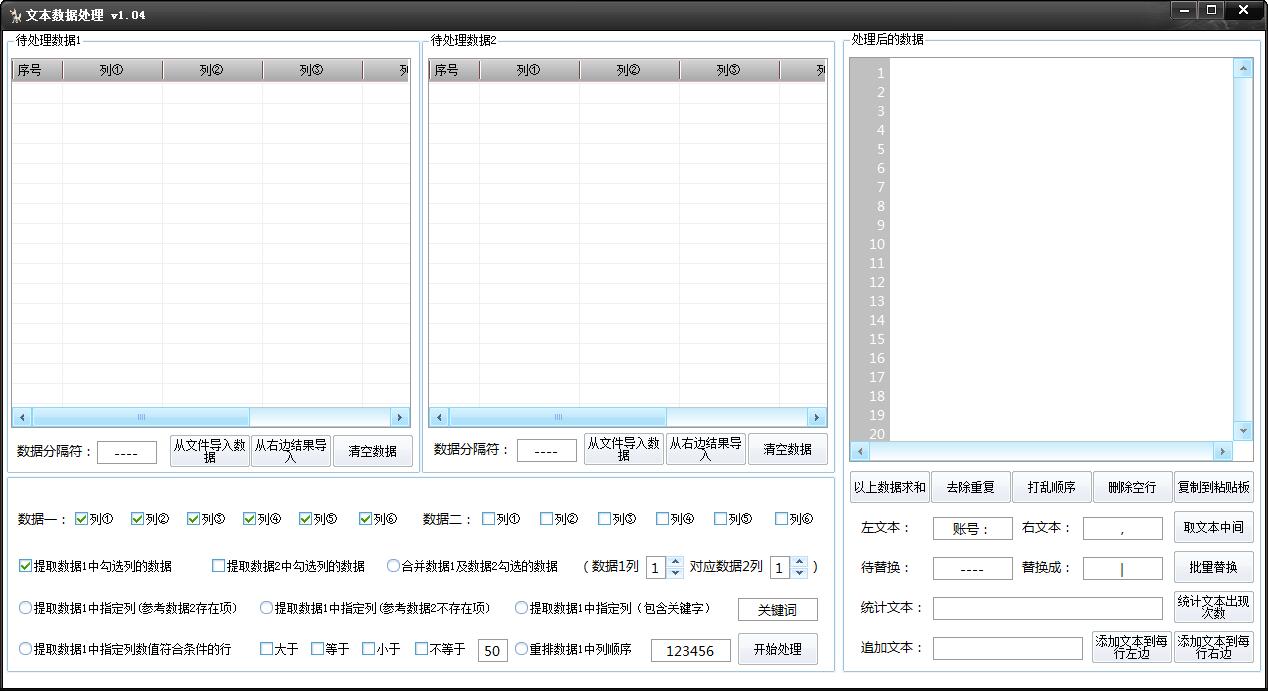Focus 数据分隔符 field under 待处理数据2

coord(547,451)
